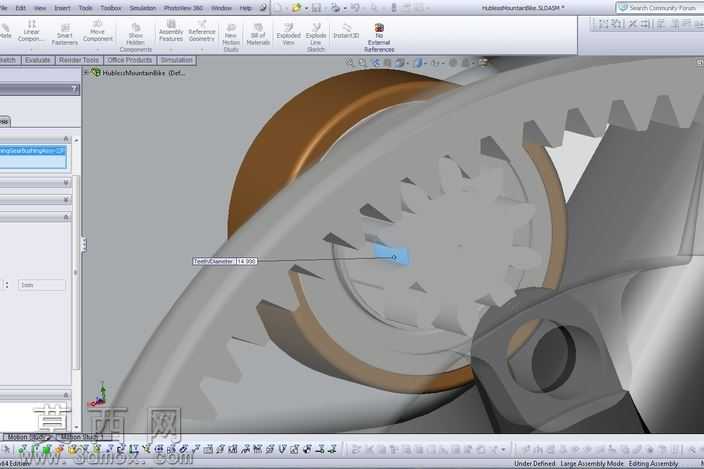The height and width of the screenshot is (469, 704).
Task: Expand the HublessMountainBike flyout tree
Action: coord(86,72)
